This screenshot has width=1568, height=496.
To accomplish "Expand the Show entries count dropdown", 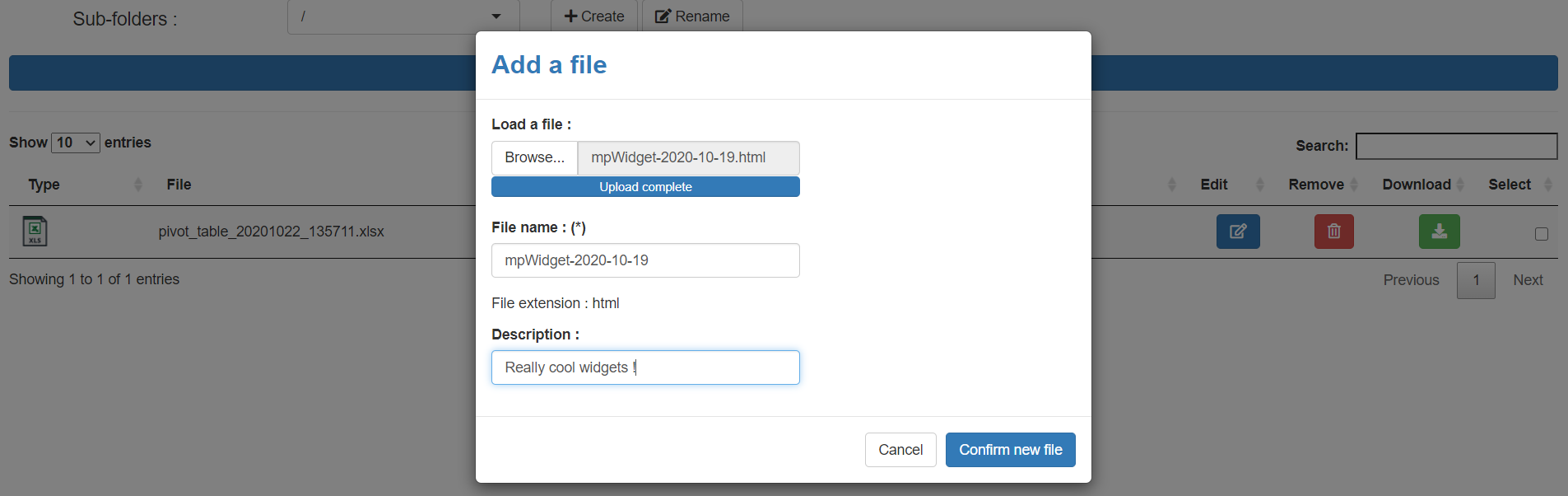I will click(x=76, y=143).
